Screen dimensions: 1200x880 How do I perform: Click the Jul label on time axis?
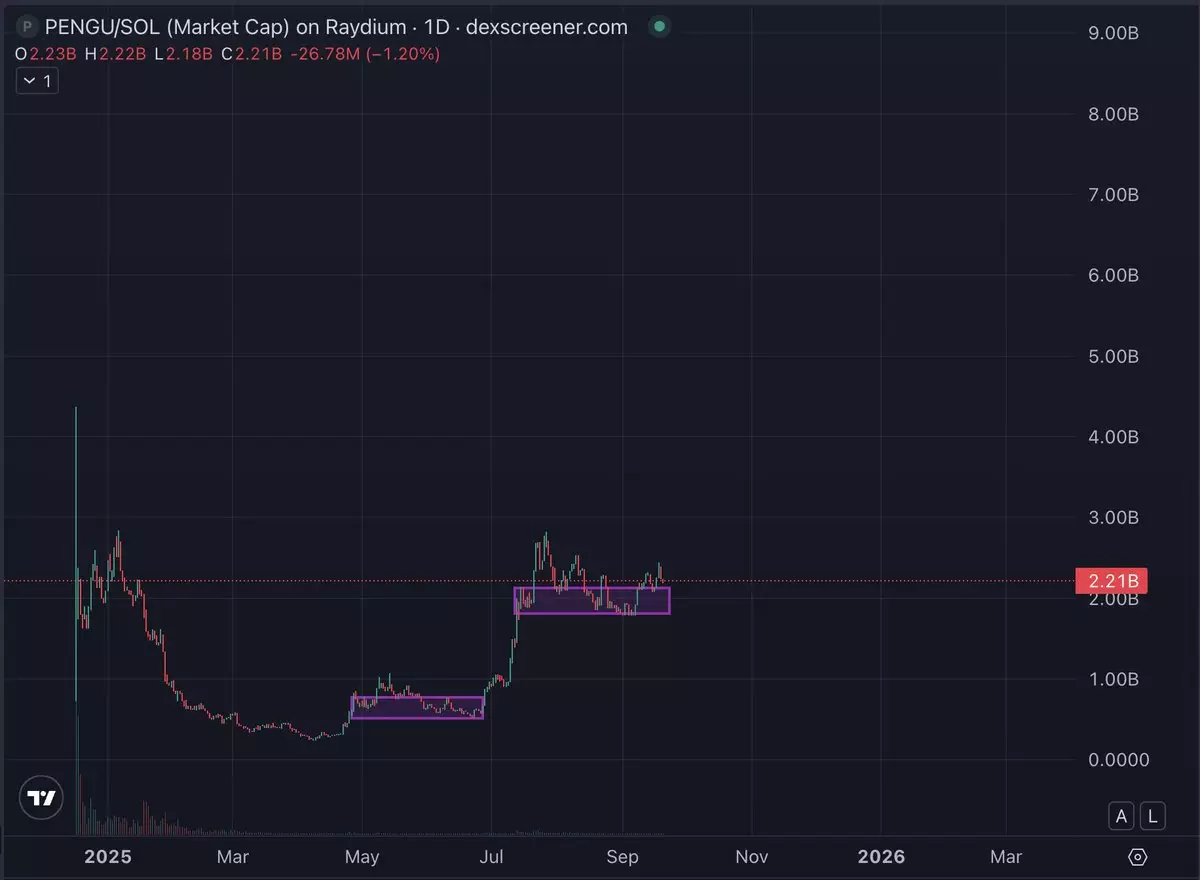[x=491, y=857]
